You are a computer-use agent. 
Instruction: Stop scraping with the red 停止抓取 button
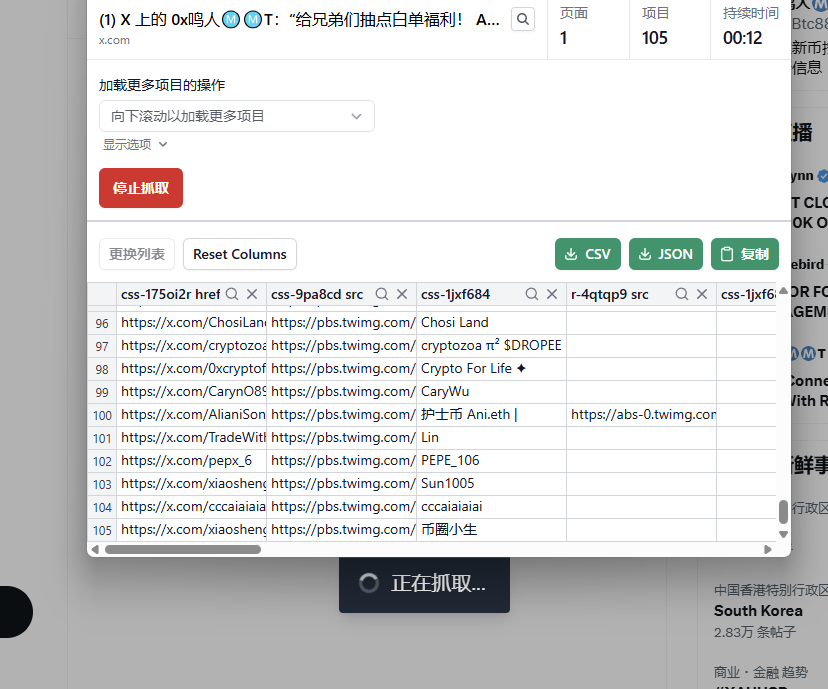141,188
